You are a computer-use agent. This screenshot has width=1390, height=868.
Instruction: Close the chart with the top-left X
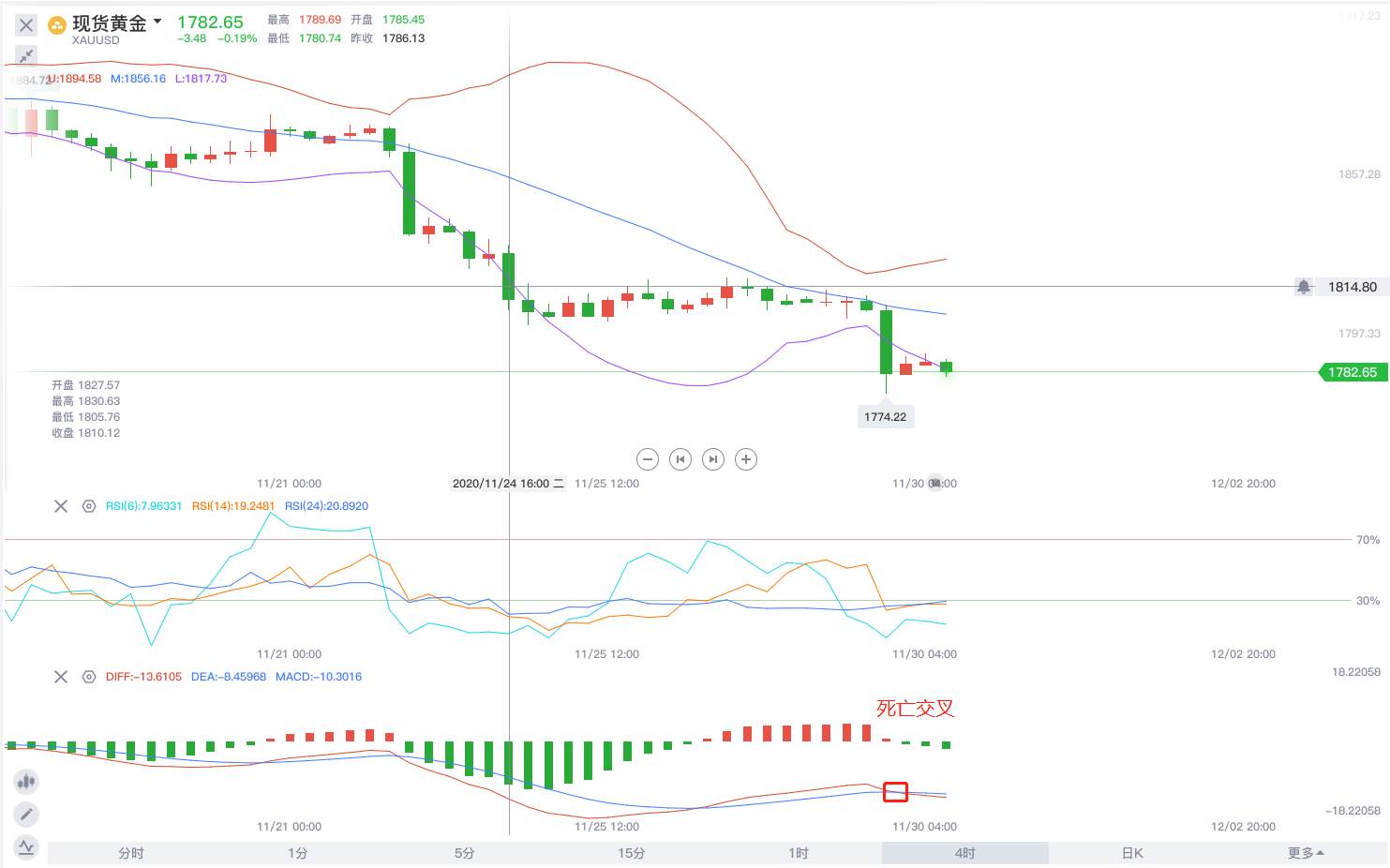(x=26, y=25)
